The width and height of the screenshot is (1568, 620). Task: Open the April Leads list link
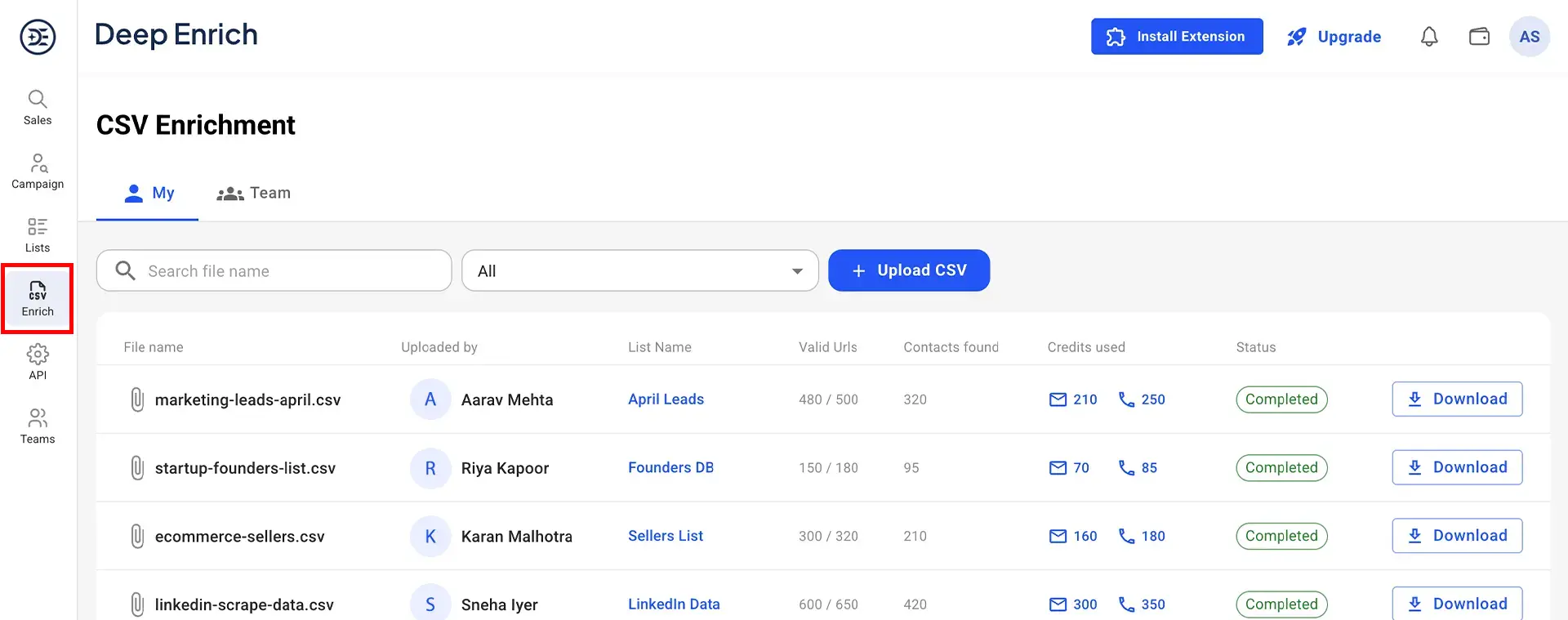[x=666, y=399]
